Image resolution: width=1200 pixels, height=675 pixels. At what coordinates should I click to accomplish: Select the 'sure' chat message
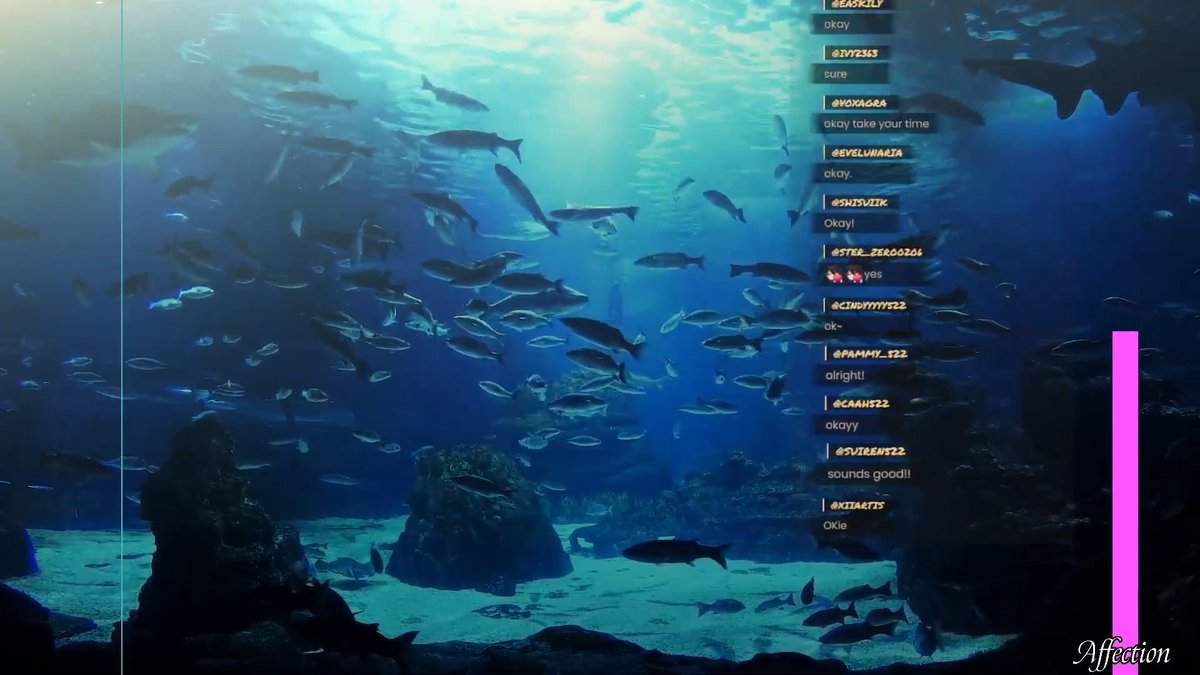coord(836,74)
